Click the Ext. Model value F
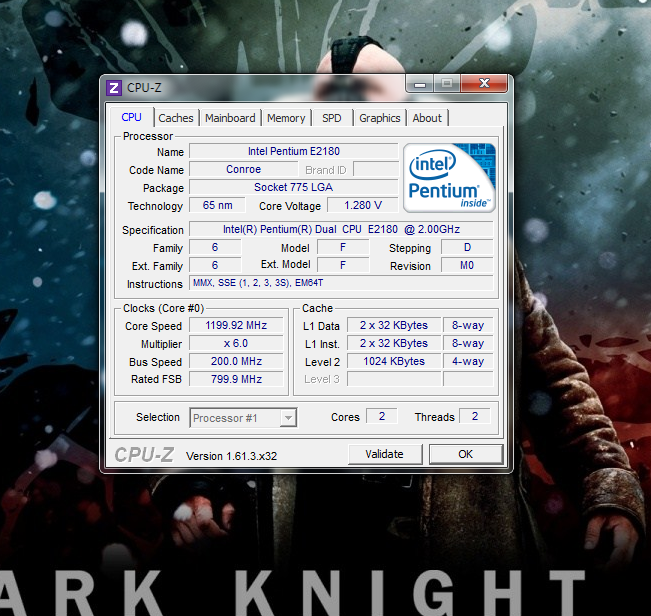Image resolution: width=651 pixels, height=616 pixels. pyautogui.click(x=343, y=265)
